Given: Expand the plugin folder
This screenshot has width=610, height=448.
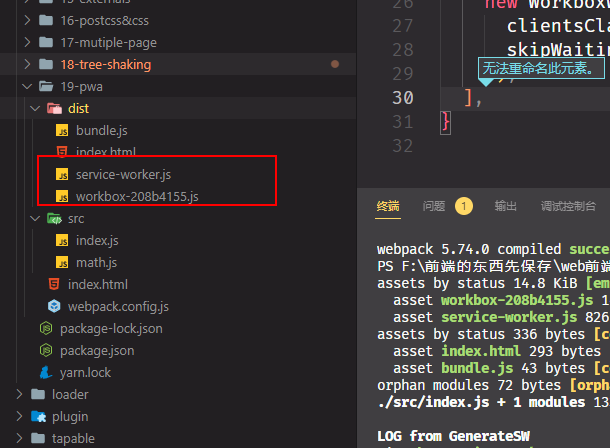Looking at the screenshot, I should [22, 416].
